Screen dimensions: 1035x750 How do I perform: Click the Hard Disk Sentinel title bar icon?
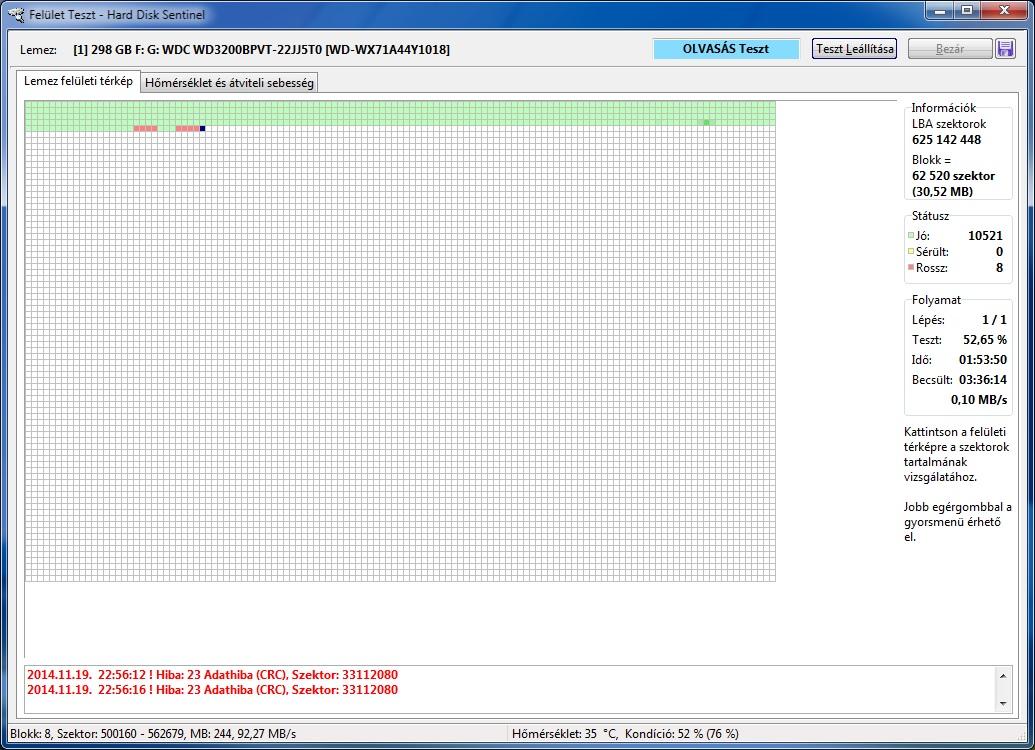(x=16, y=14)
